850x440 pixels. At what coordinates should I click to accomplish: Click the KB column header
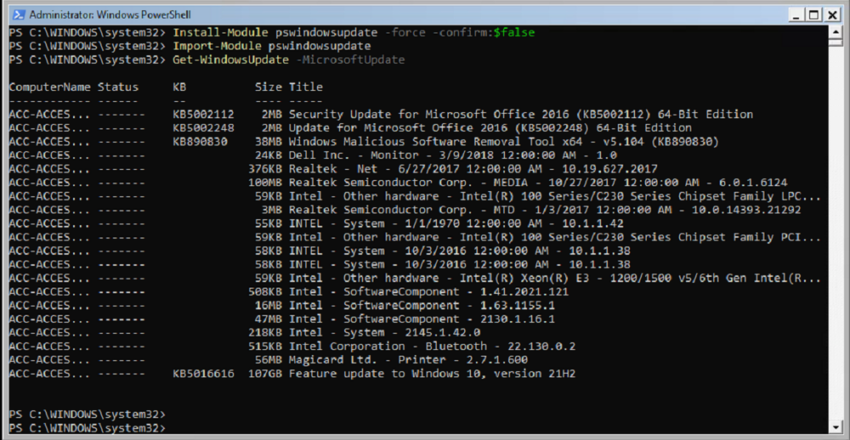coord(179,87)
